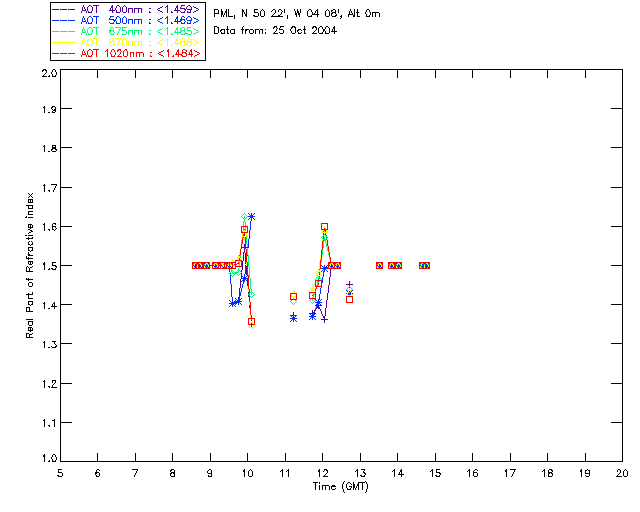Click the 1.0 y-axis tick label
The height and width of the screenshot is (512, 640).
pos(49,459)
